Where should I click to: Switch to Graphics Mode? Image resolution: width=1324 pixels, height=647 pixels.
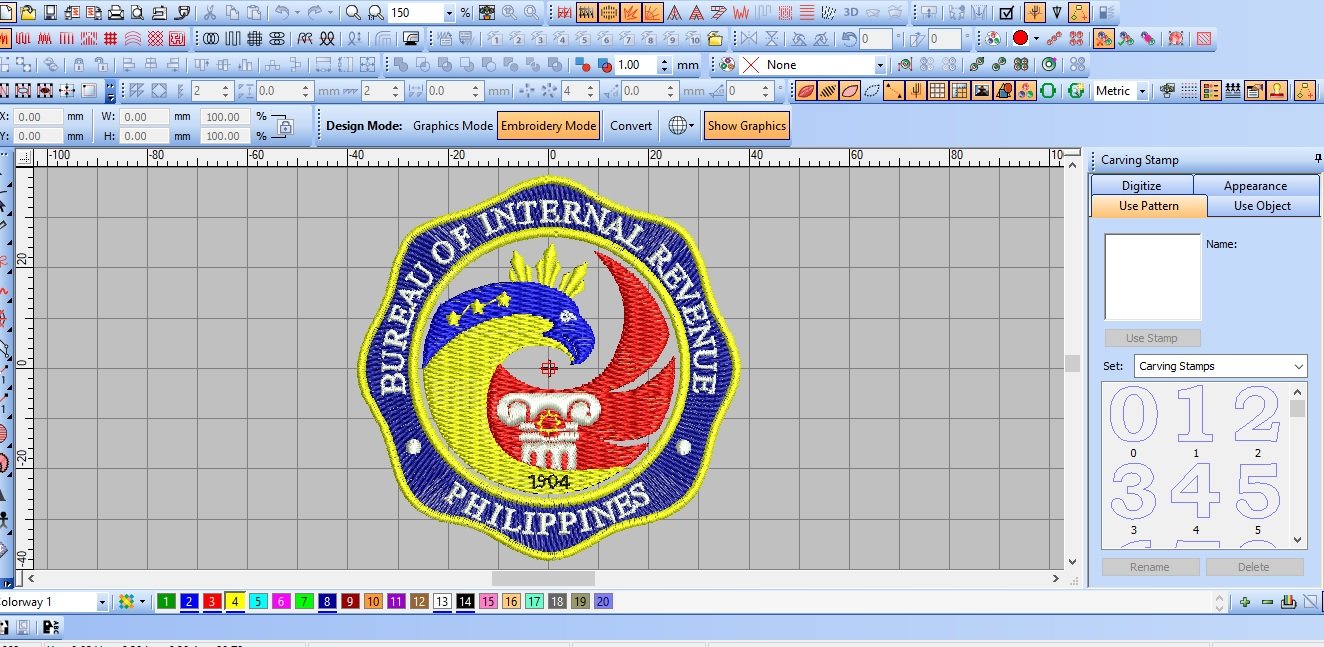(x=452, y=126)
